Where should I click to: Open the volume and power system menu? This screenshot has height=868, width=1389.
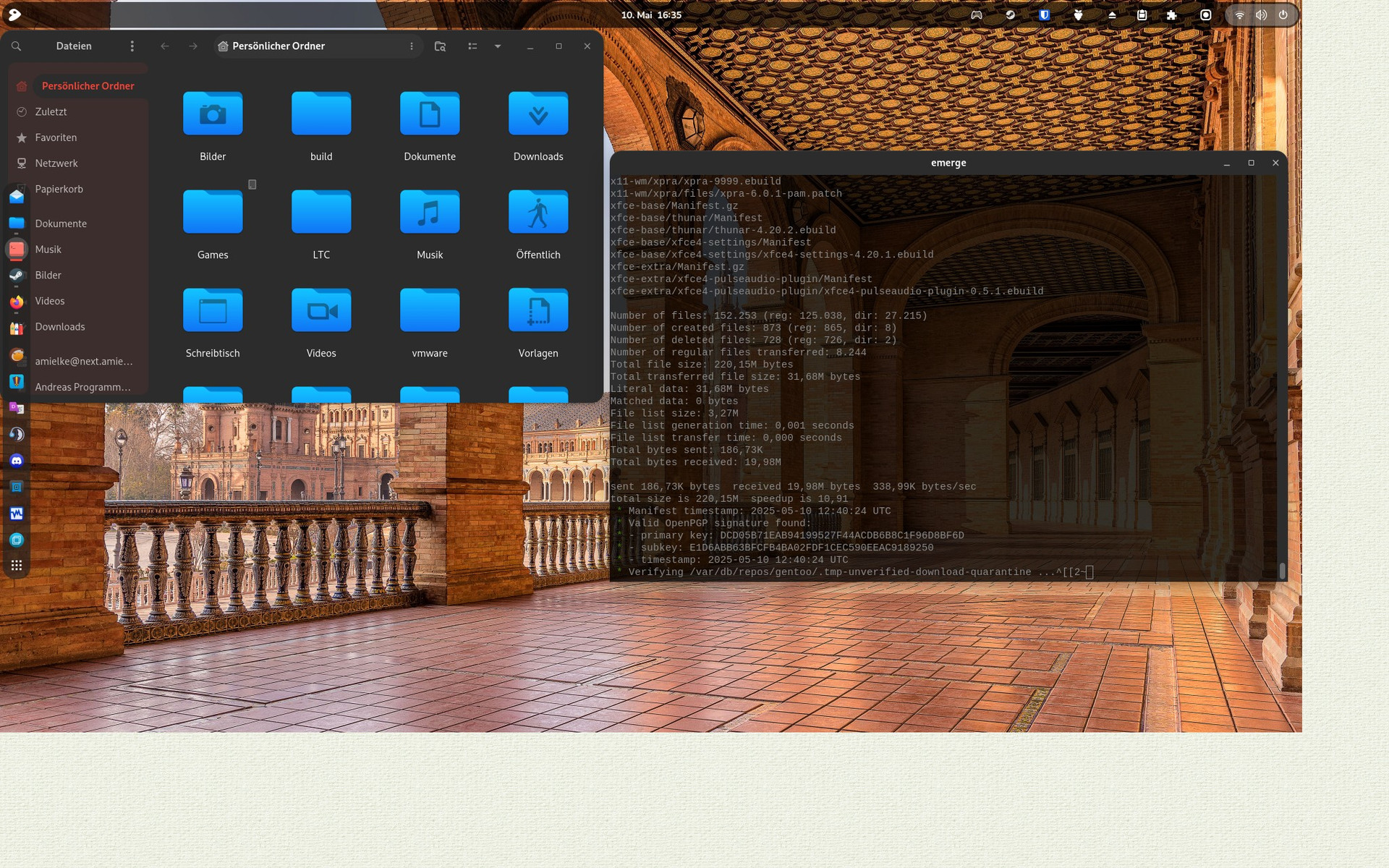[x=1261, y=15]
